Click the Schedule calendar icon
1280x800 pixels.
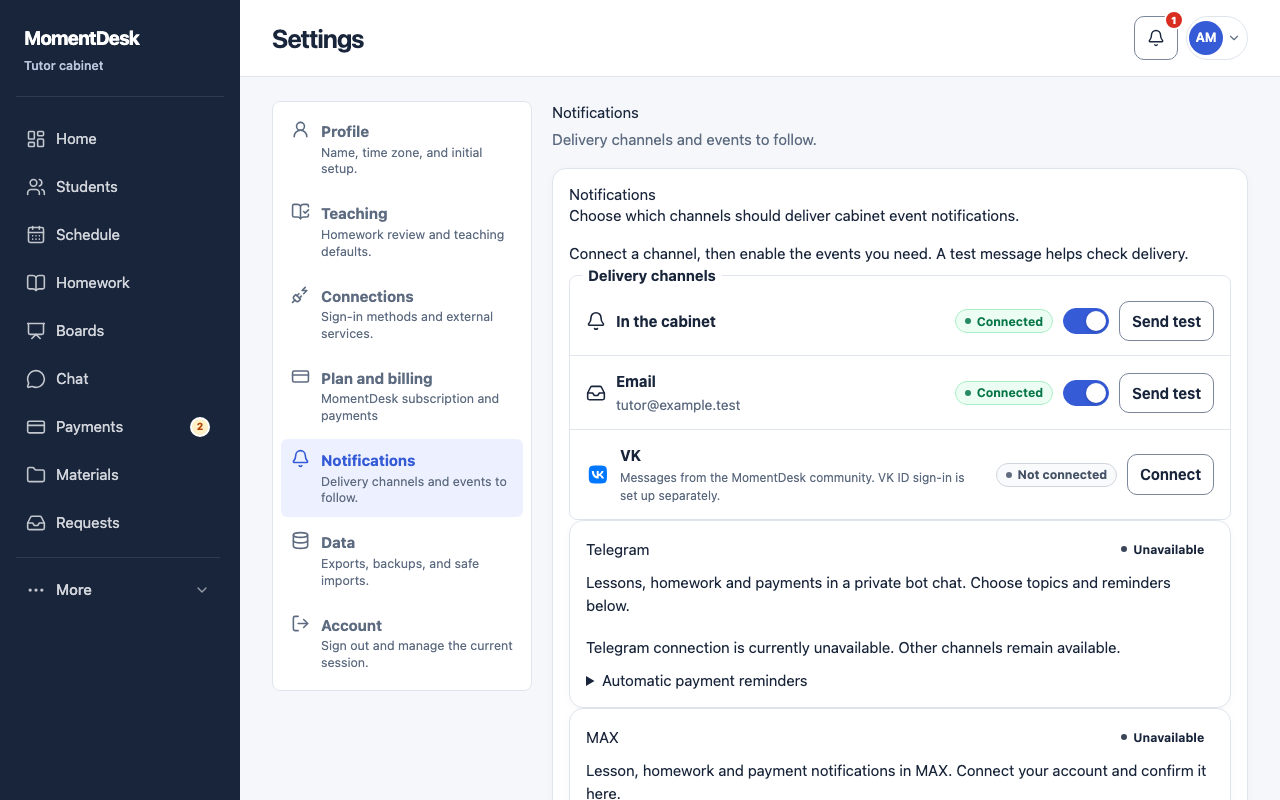tap(36, 235)
